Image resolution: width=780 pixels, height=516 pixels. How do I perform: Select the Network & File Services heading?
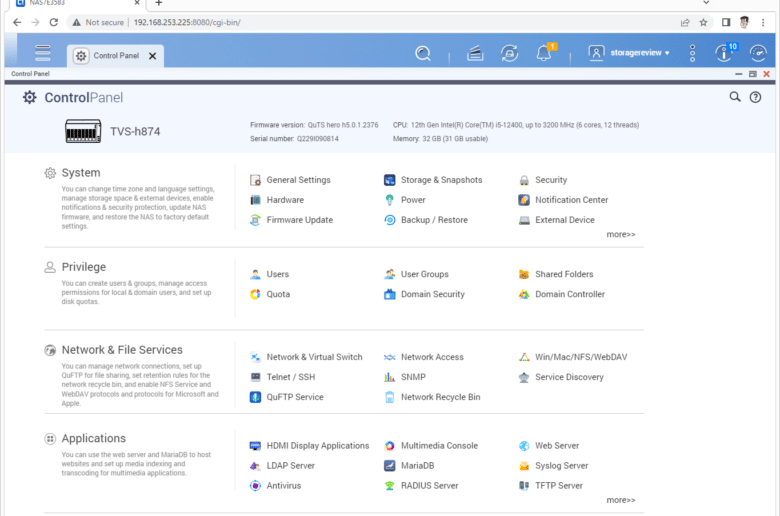click(122, 350)
